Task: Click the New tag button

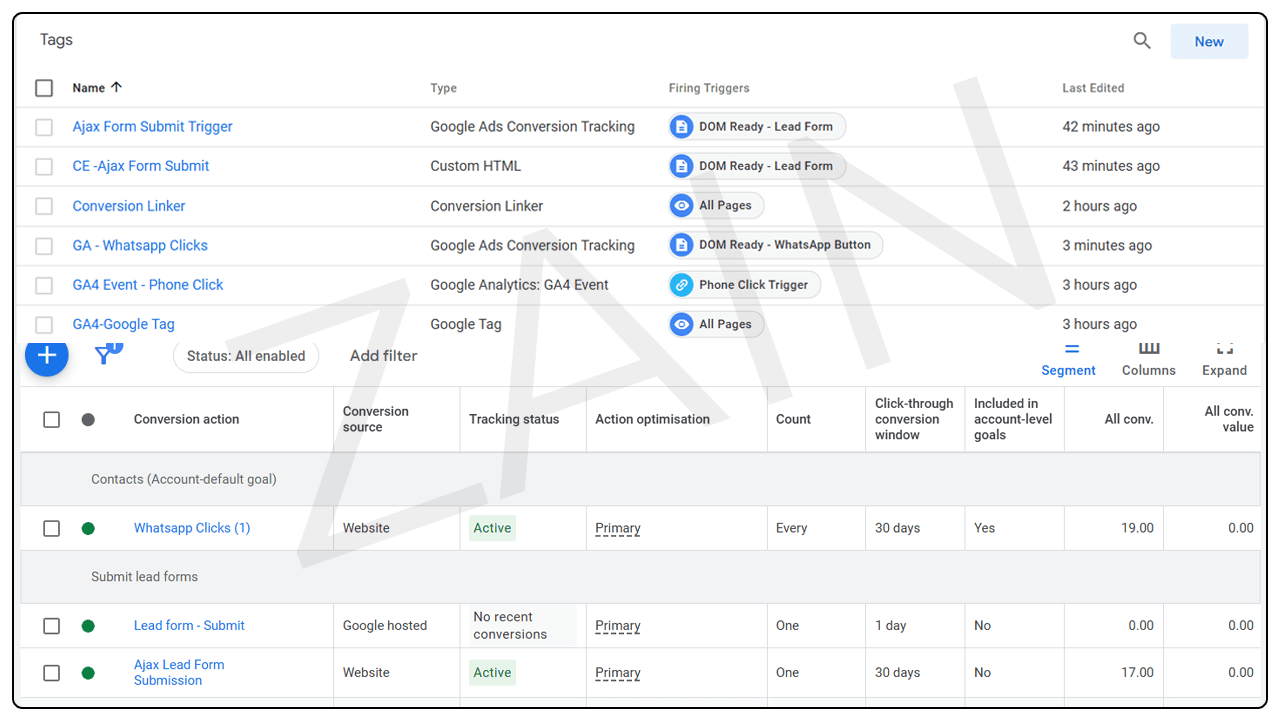Action: (1209, 42)
